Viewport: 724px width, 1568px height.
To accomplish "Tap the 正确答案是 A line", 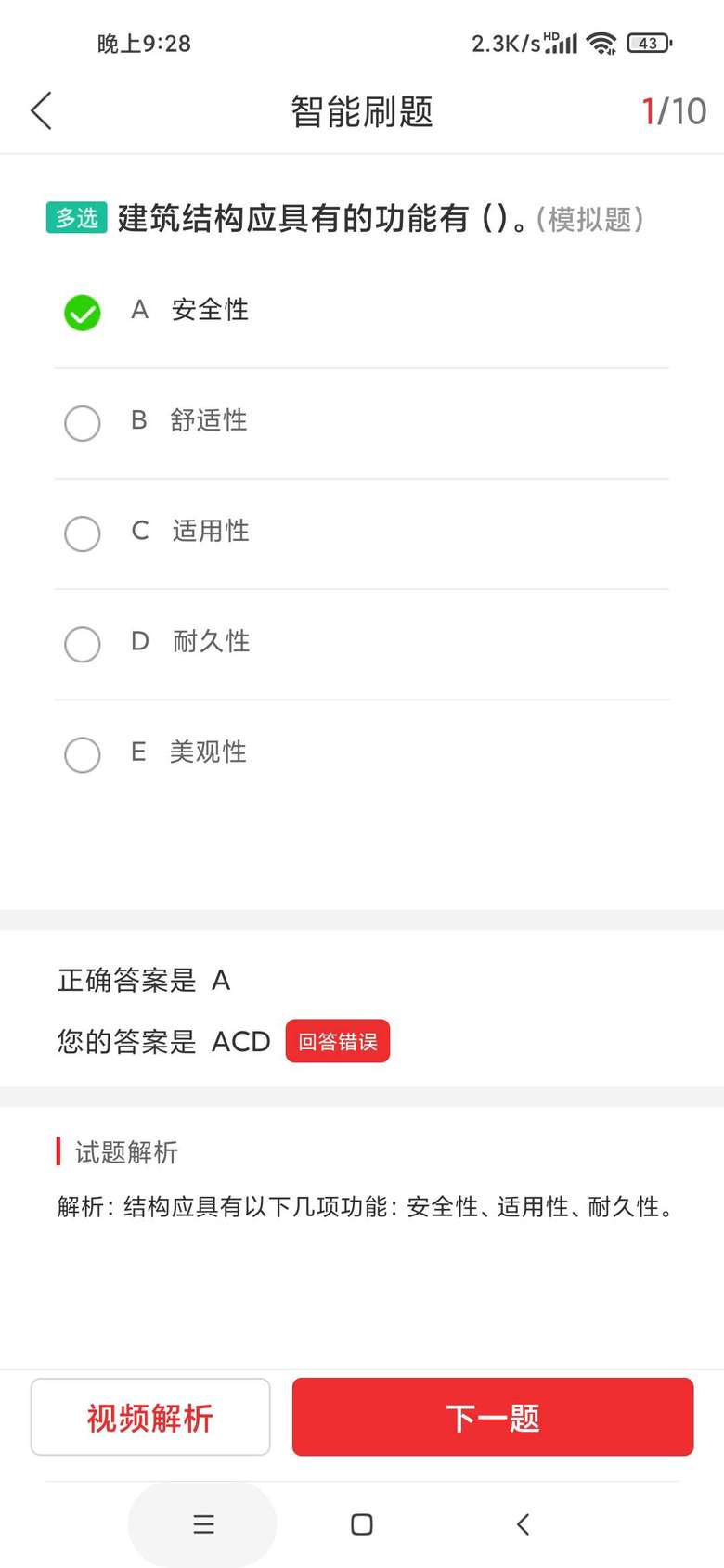I will click(144, 981).
